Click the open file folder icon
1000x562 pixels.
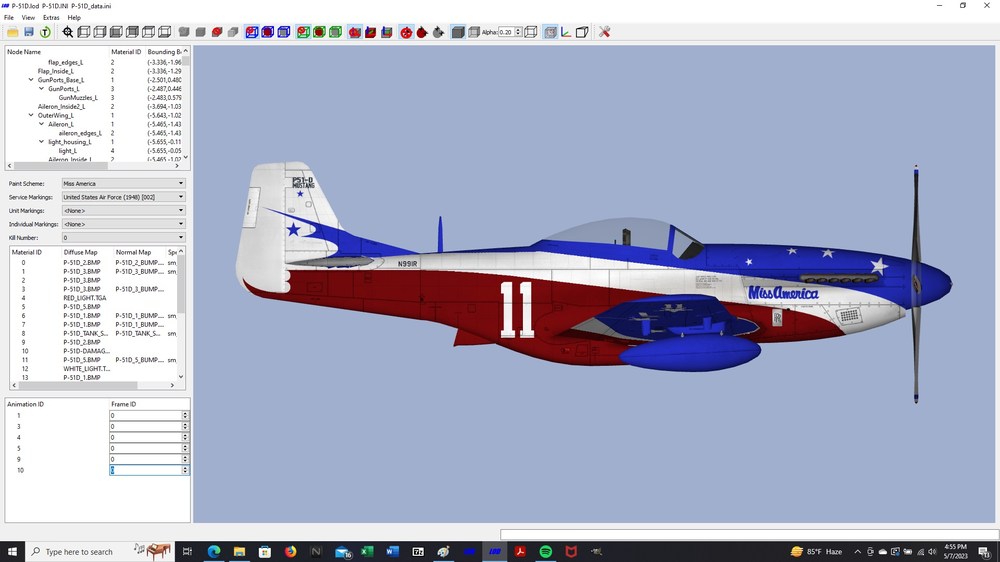(12, 32)
